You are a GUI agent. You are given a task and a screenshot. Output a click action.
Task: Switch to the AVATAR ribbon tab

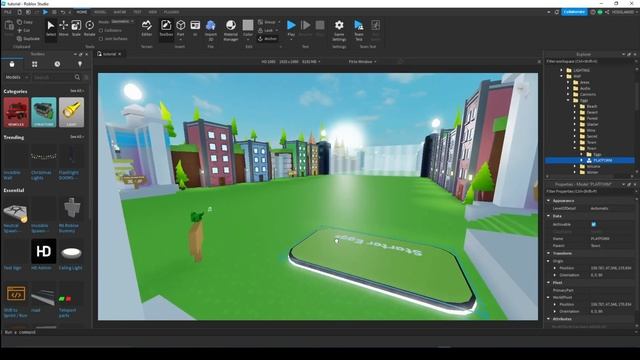pos(120,12)
